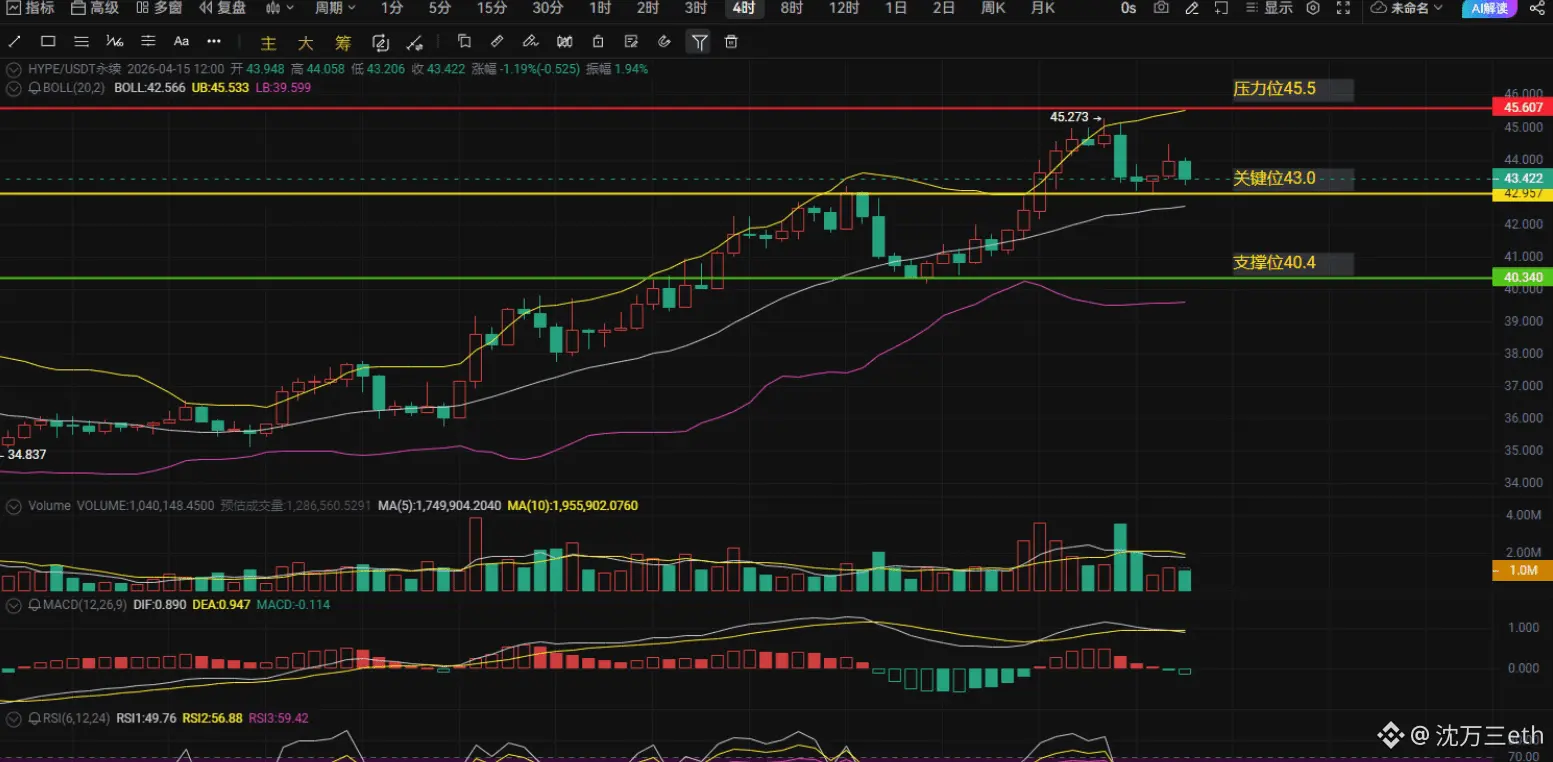The image size is (1553, 762).
Task: Click the 关键位43.0 annotation label
Action: tap(1292, 178)
